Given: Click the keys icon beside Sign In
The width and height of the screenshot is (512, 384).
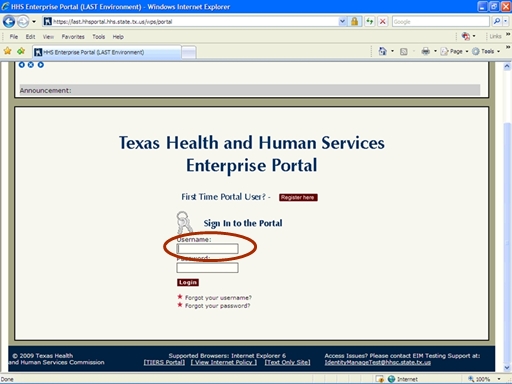Looking at the screenshot, I should tap(184, 222).
